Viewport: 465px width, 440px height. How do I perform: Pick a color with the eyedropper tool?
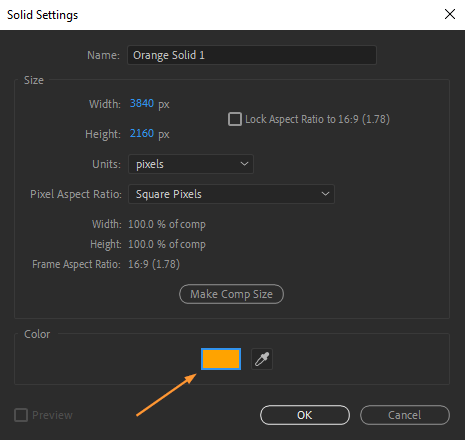262,359
